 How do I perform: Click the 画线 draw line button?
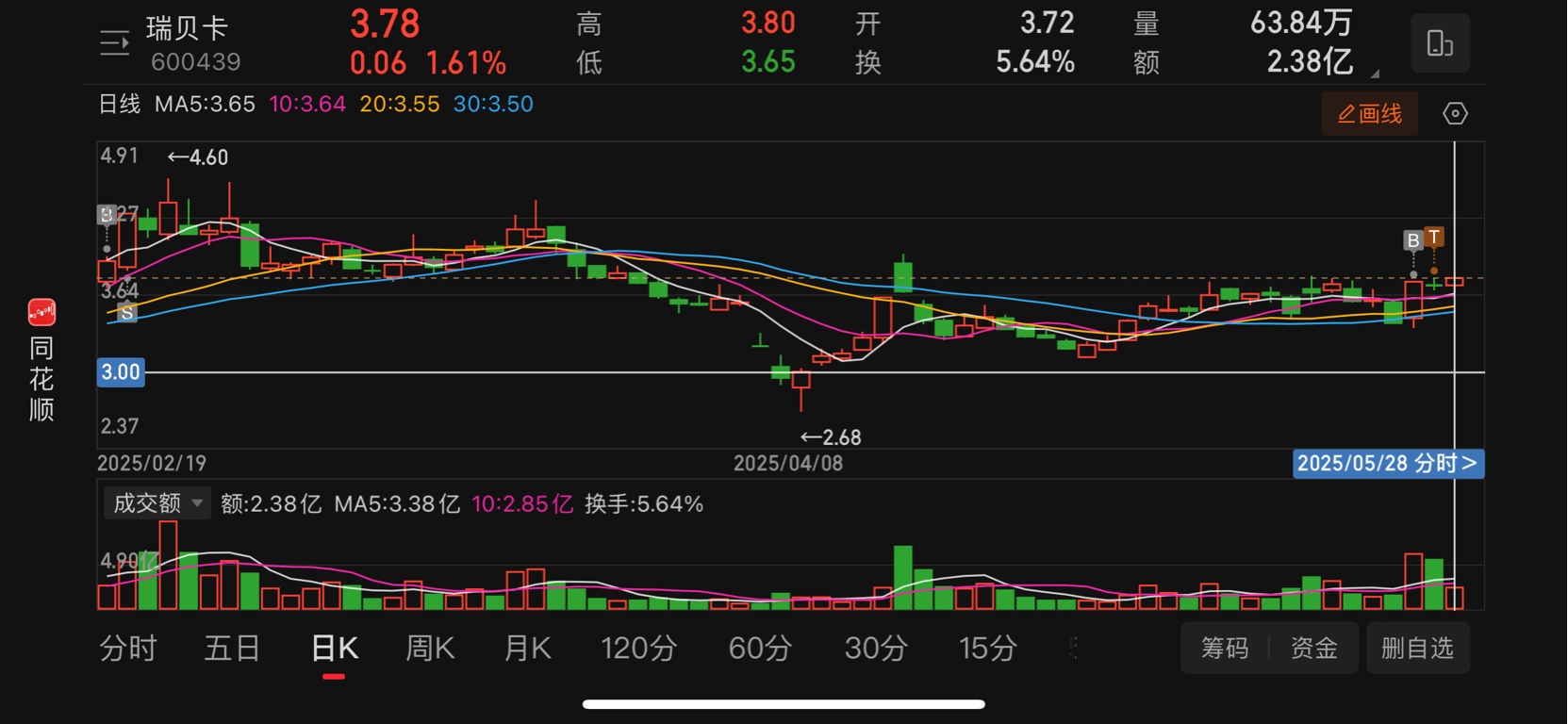[x=1369, y=114]
